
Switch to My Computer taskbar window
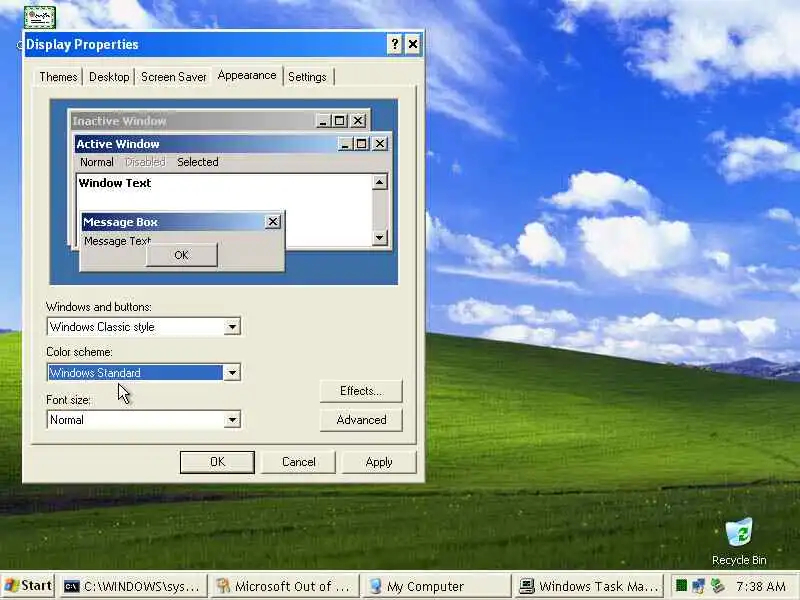[x=437, y=586]
